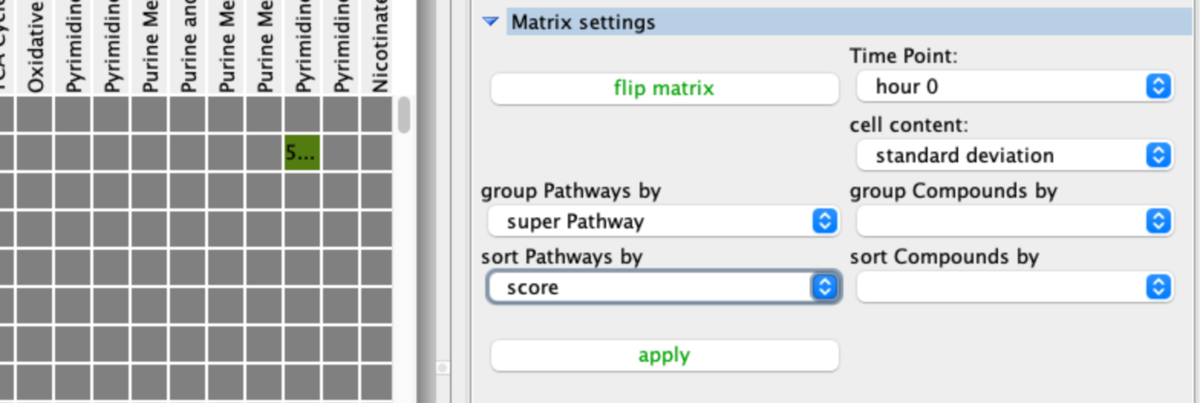Click top gray cell under Nicotinate column
The image size is (1200, 403).
pos(377,115)
